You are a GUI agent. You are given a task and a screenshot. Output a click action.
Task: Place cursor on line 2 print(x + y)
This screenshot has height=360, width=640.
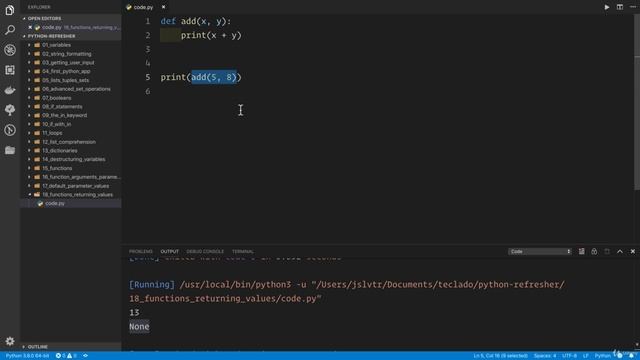211,36
